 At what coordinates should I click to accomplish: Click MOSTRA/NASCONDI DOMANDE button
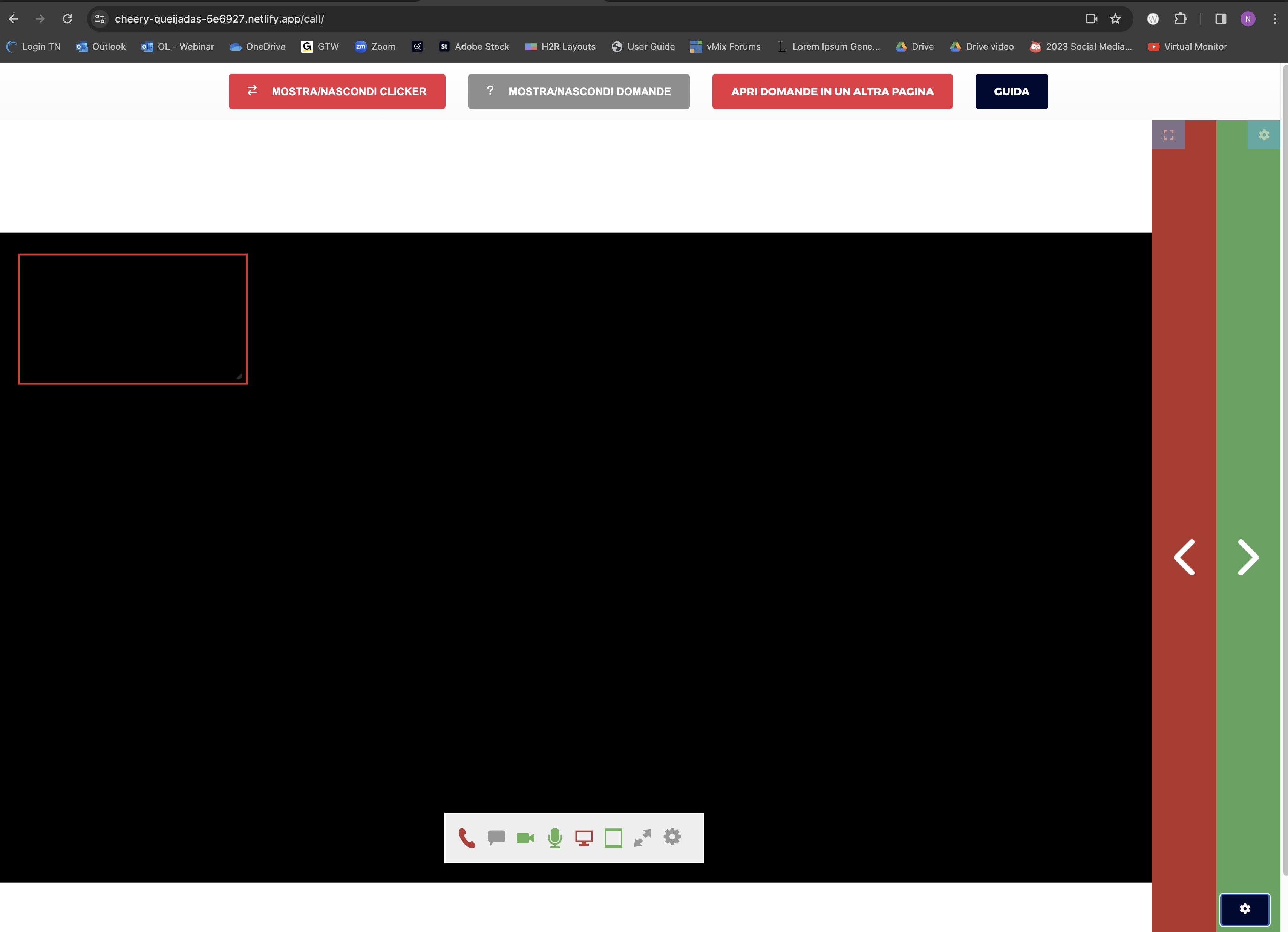(579, 92)
